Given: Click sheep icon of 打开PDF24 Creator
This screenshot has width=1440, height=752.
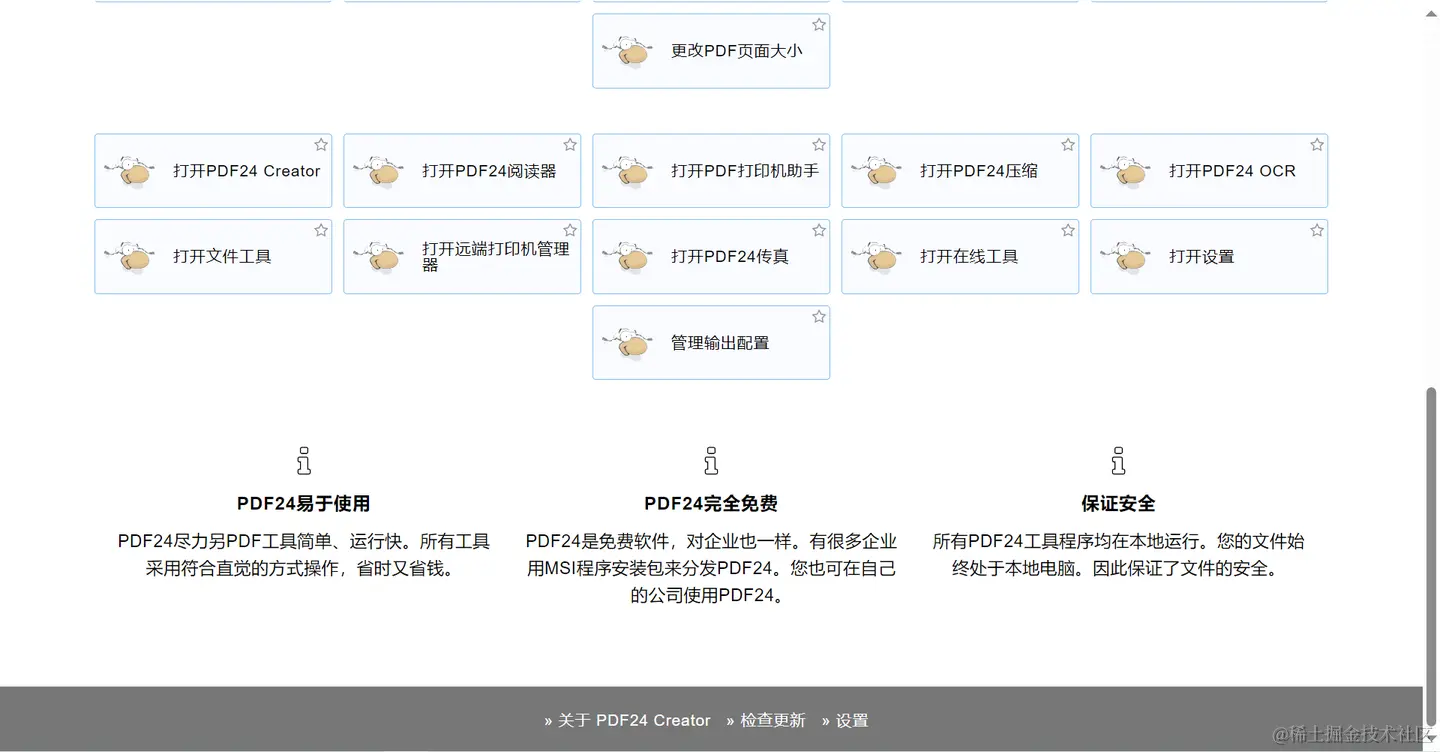Looking at the screenshot, I should (131, 171).
